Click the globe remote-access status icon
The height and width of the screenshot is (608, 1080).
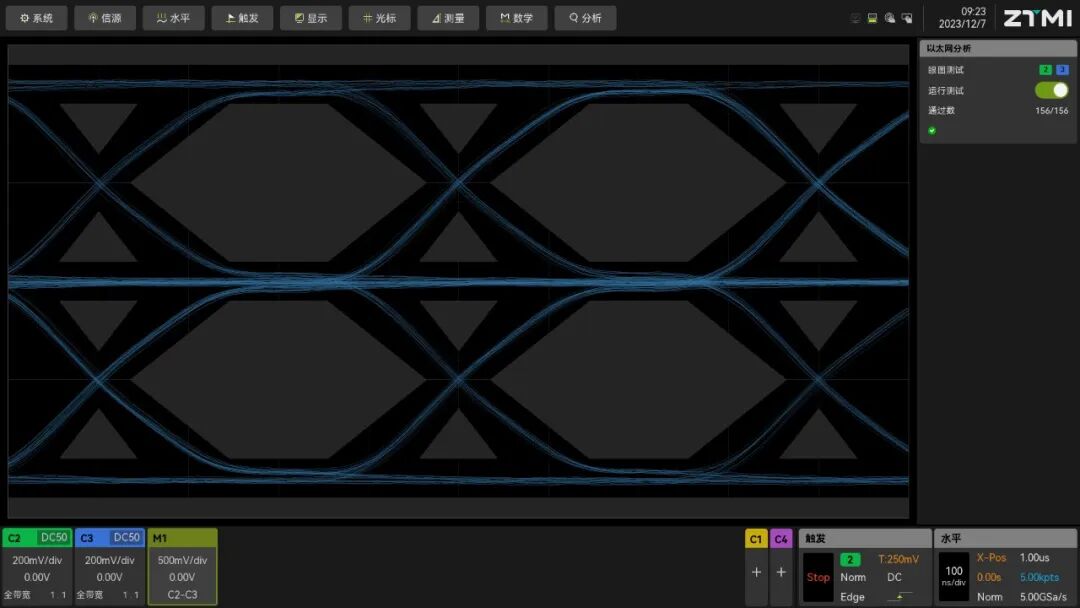[x=889, y=18]
